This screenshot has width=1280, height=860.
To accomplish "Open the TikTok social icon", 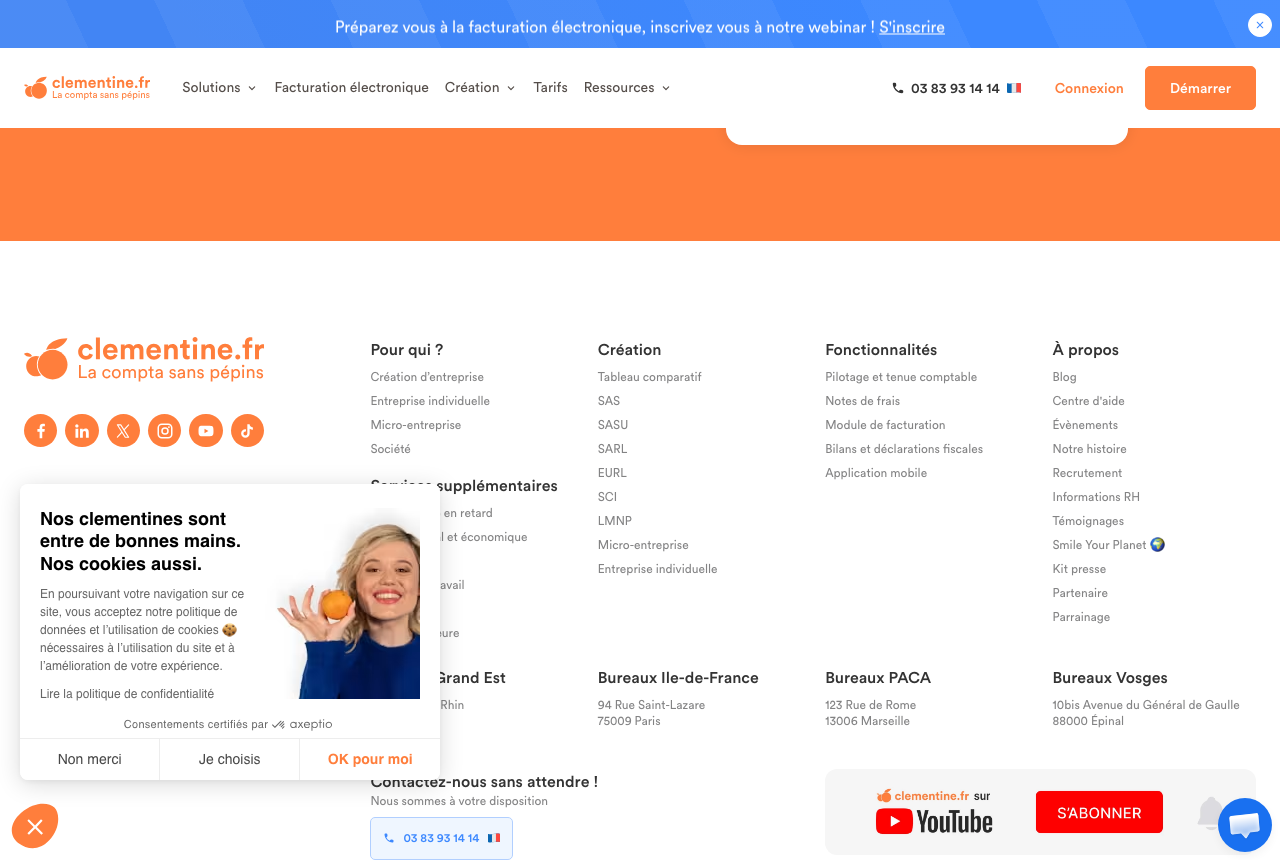I will coord(247,431).
